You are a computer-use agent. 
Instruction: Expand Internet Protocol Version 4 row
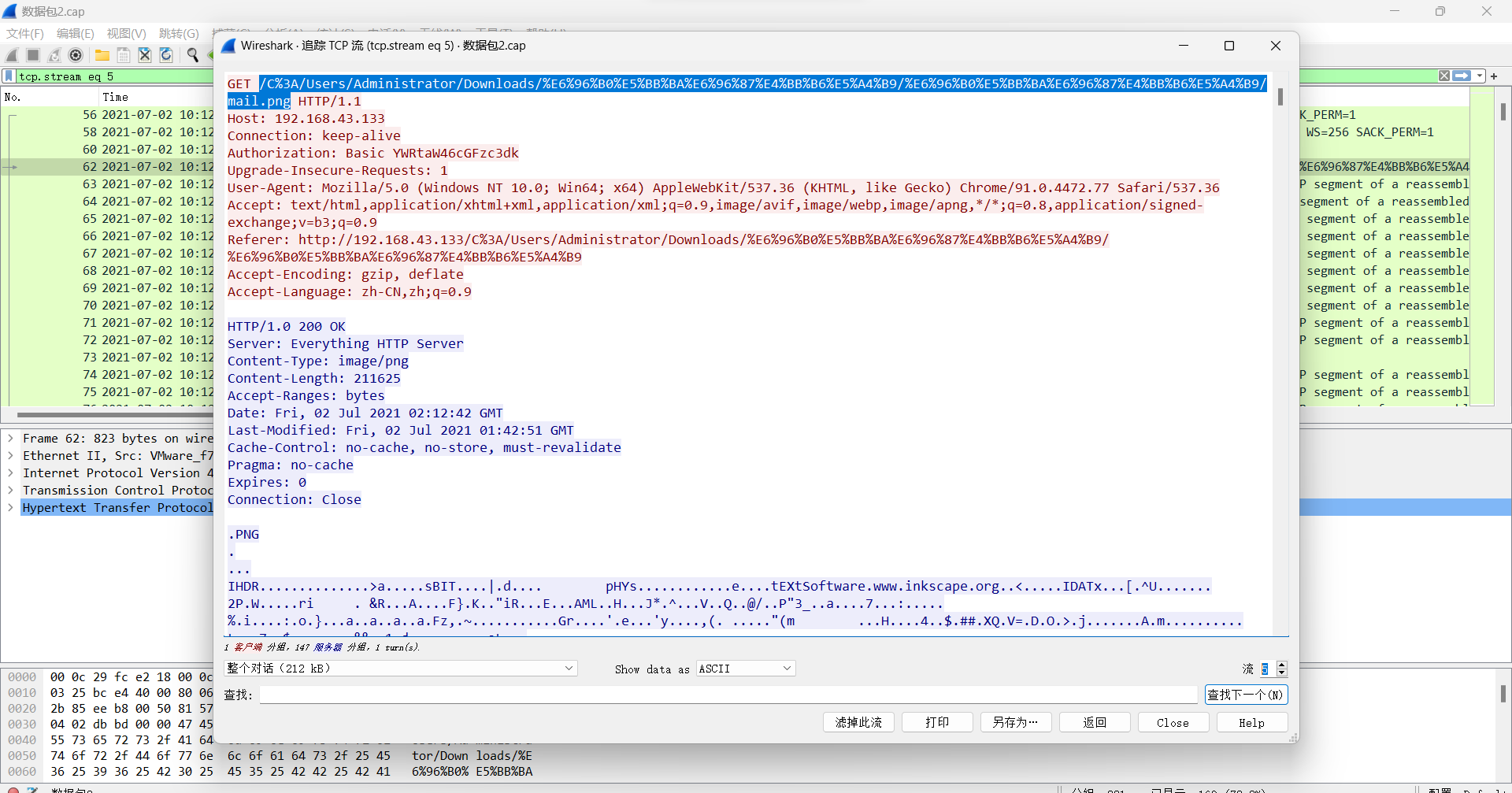pyautogui.click(x=10, y=472)
